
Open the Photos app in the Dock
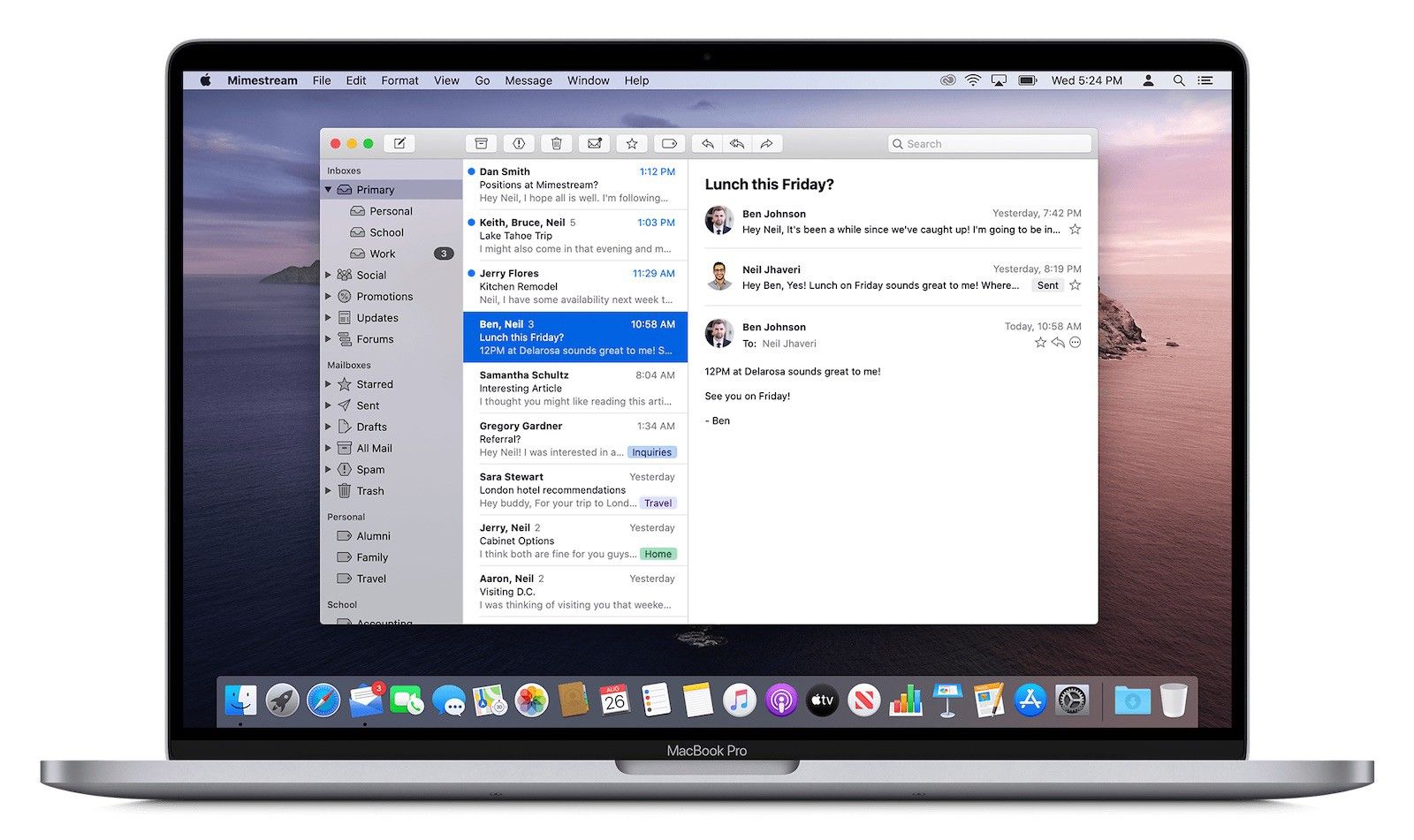coord(532,701)
